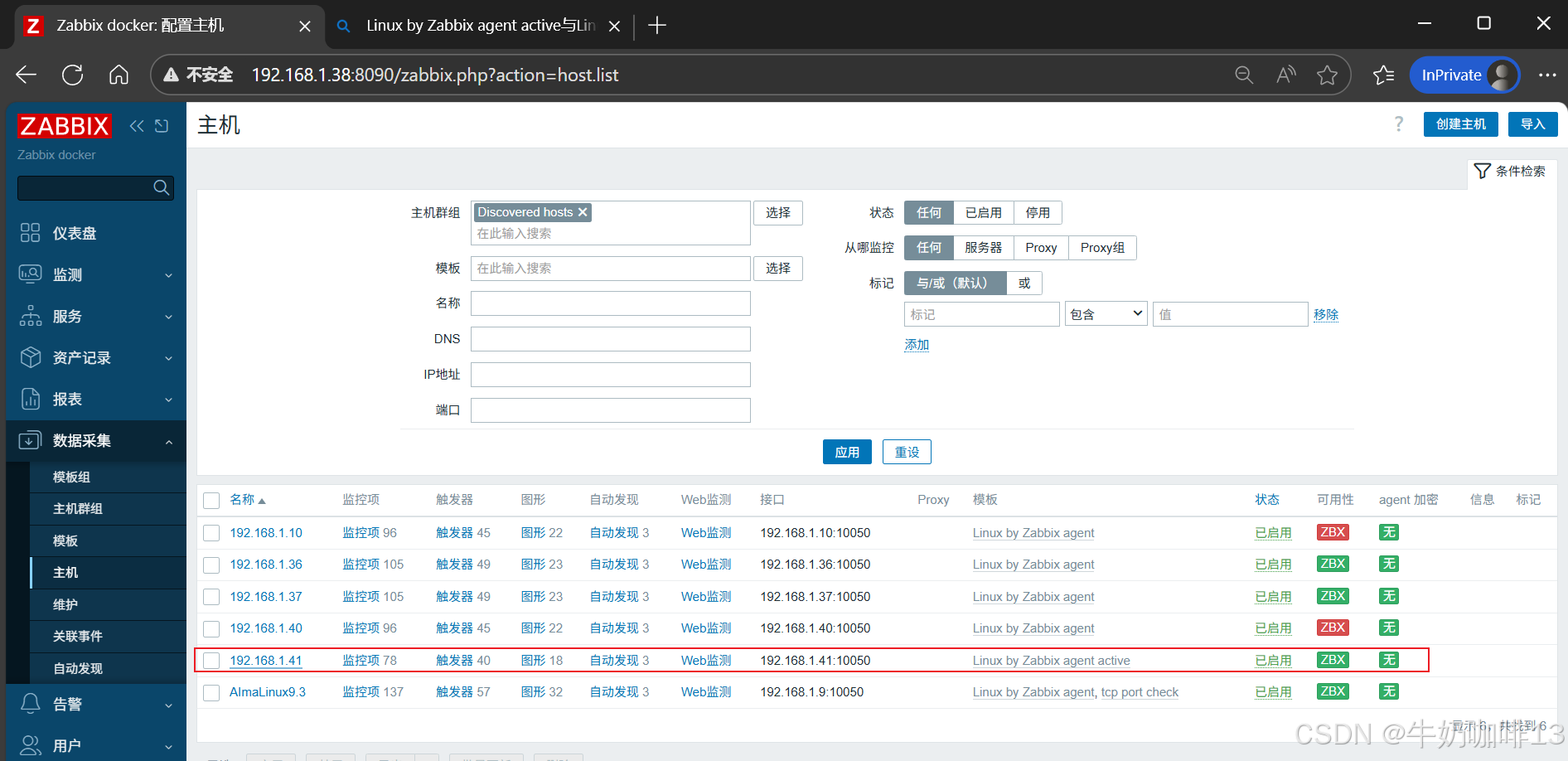Open browser settings ellipsis menu
Viewport: 1568px width, 761px height.
[x=1547, y=75]
